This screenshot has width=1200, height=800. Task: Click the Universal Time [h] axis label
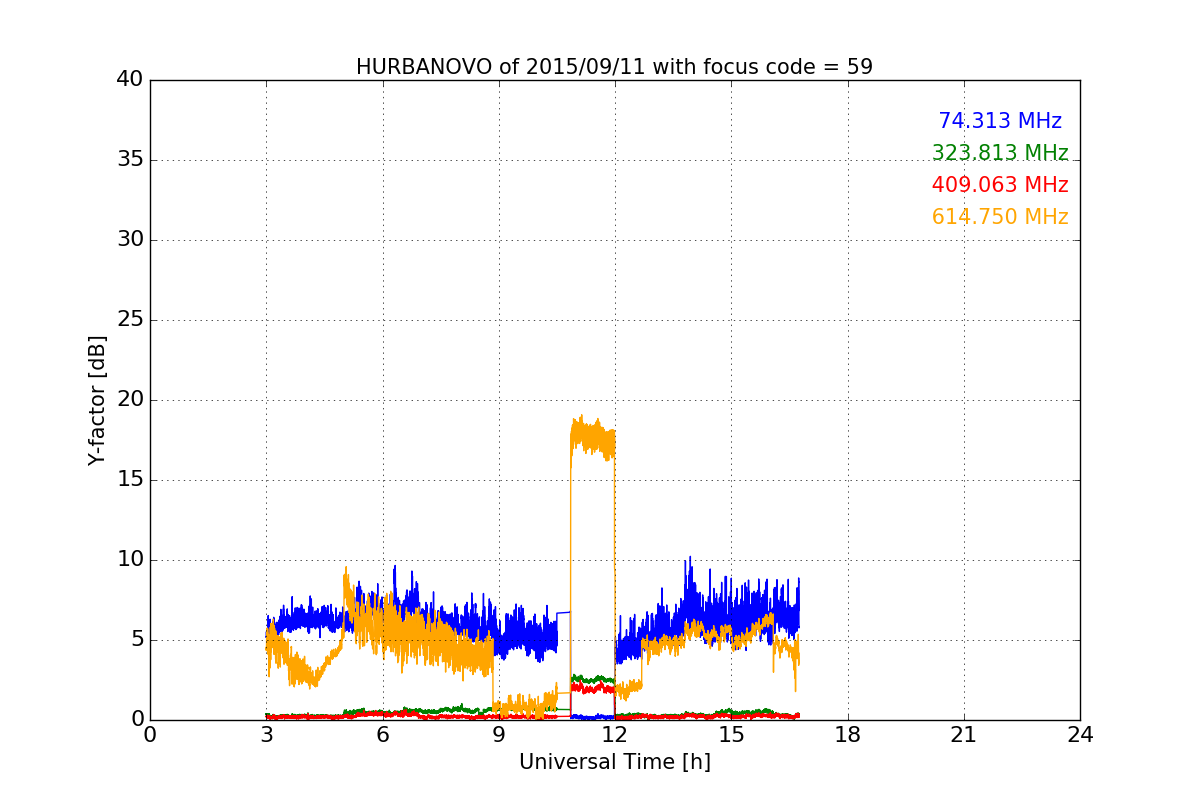coord(614,762)
